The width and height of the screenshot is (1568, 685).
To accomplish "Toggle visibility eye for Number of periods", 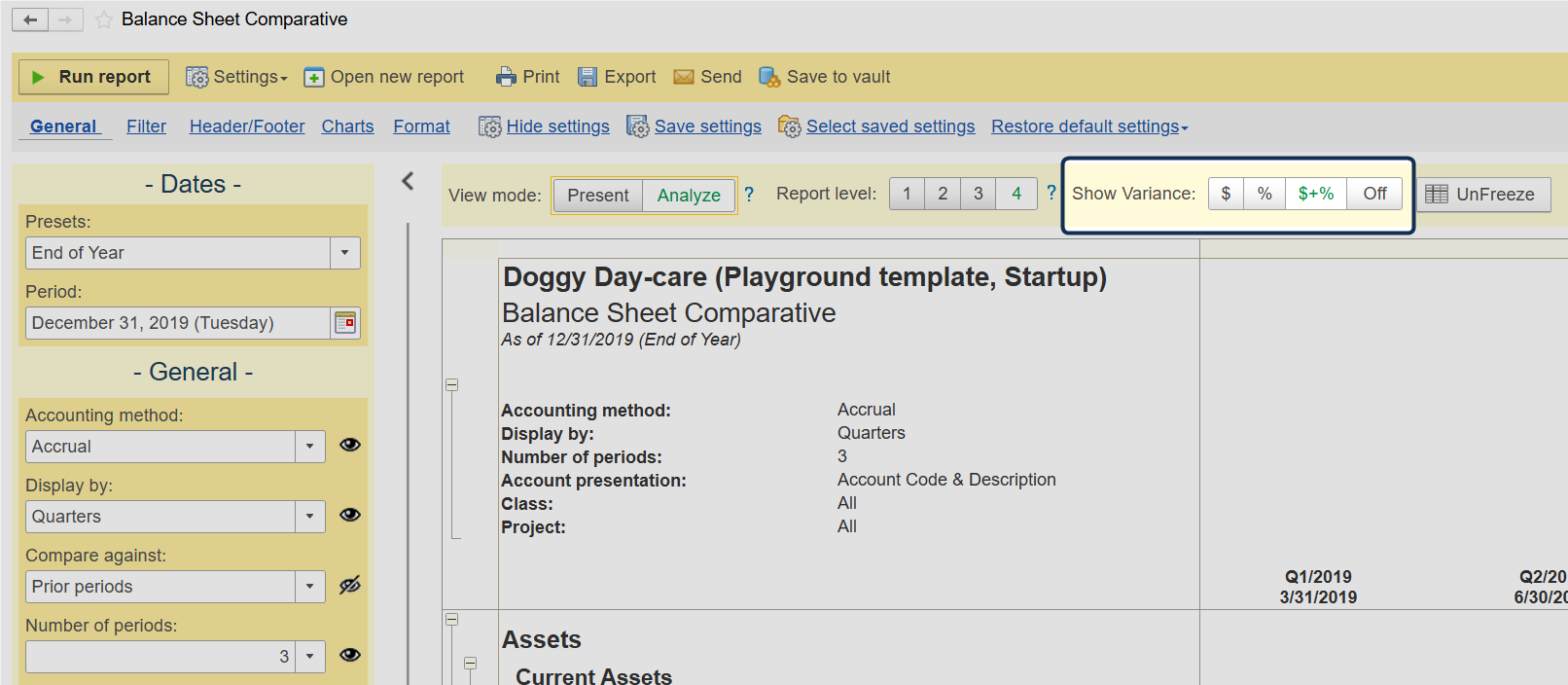I will [350, 655].
